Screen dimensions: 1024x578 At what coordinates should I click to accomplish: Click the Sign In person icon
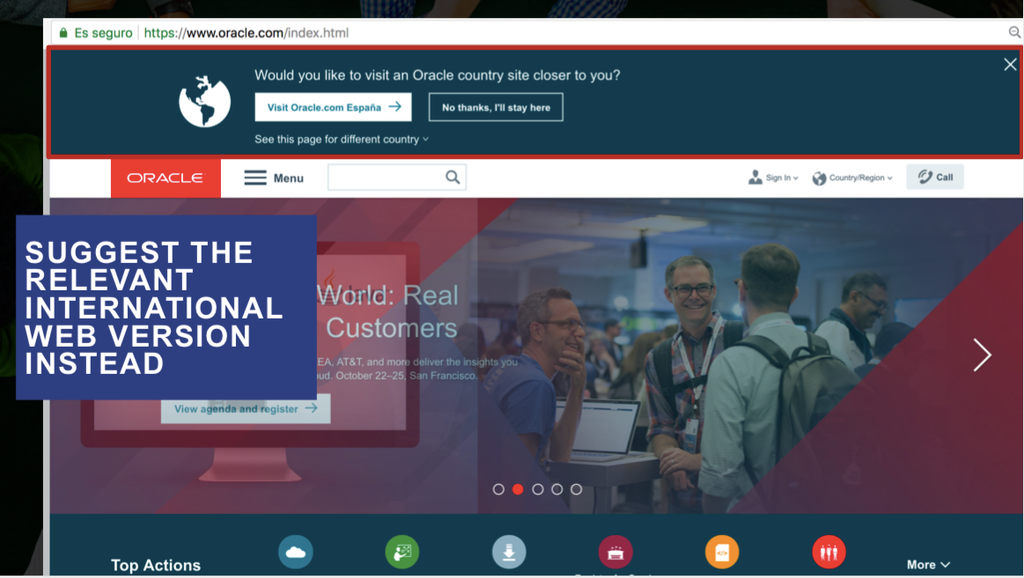tap(755, 178)
